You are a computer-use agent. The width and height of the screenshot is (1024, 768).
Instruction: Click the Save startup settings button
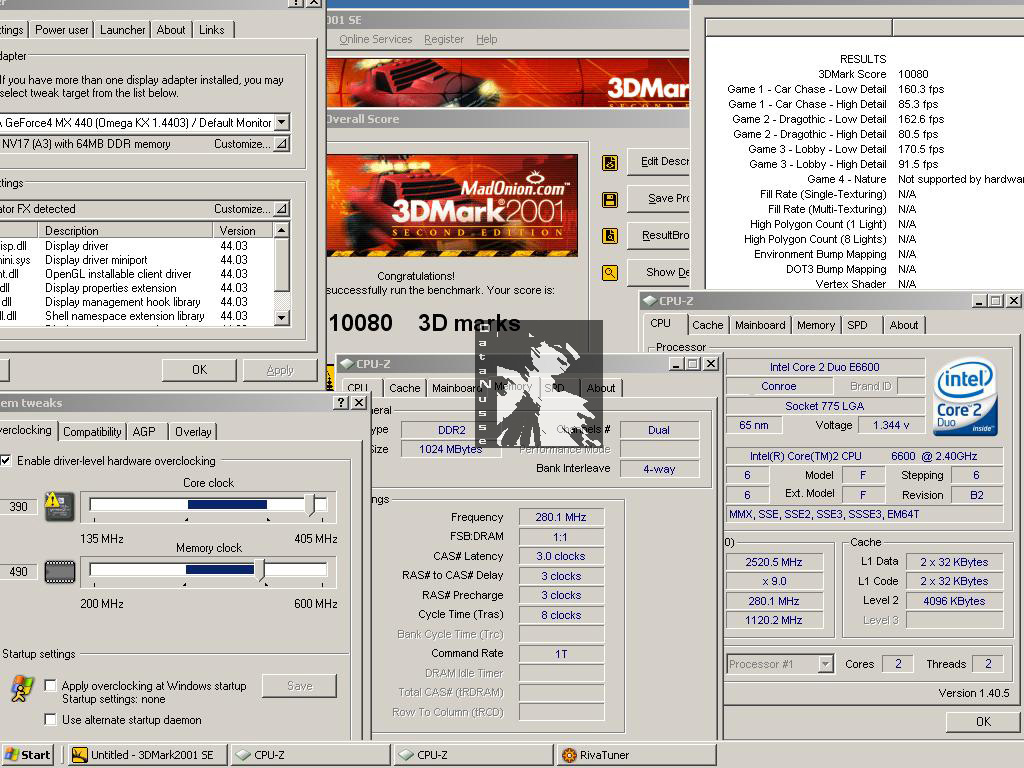tap(299, 686)
